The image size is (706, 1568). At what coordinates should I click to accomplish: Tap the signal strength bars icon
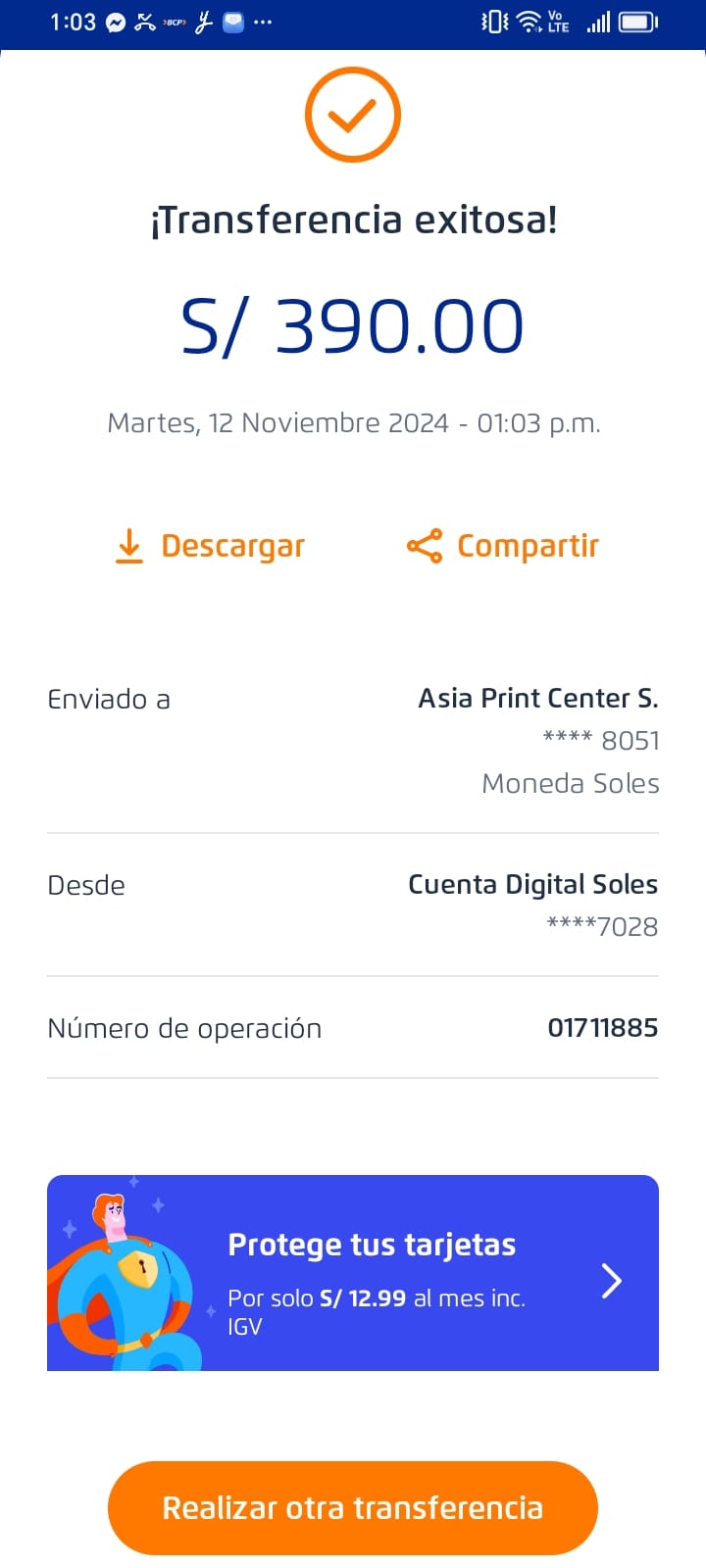point(598,22)
